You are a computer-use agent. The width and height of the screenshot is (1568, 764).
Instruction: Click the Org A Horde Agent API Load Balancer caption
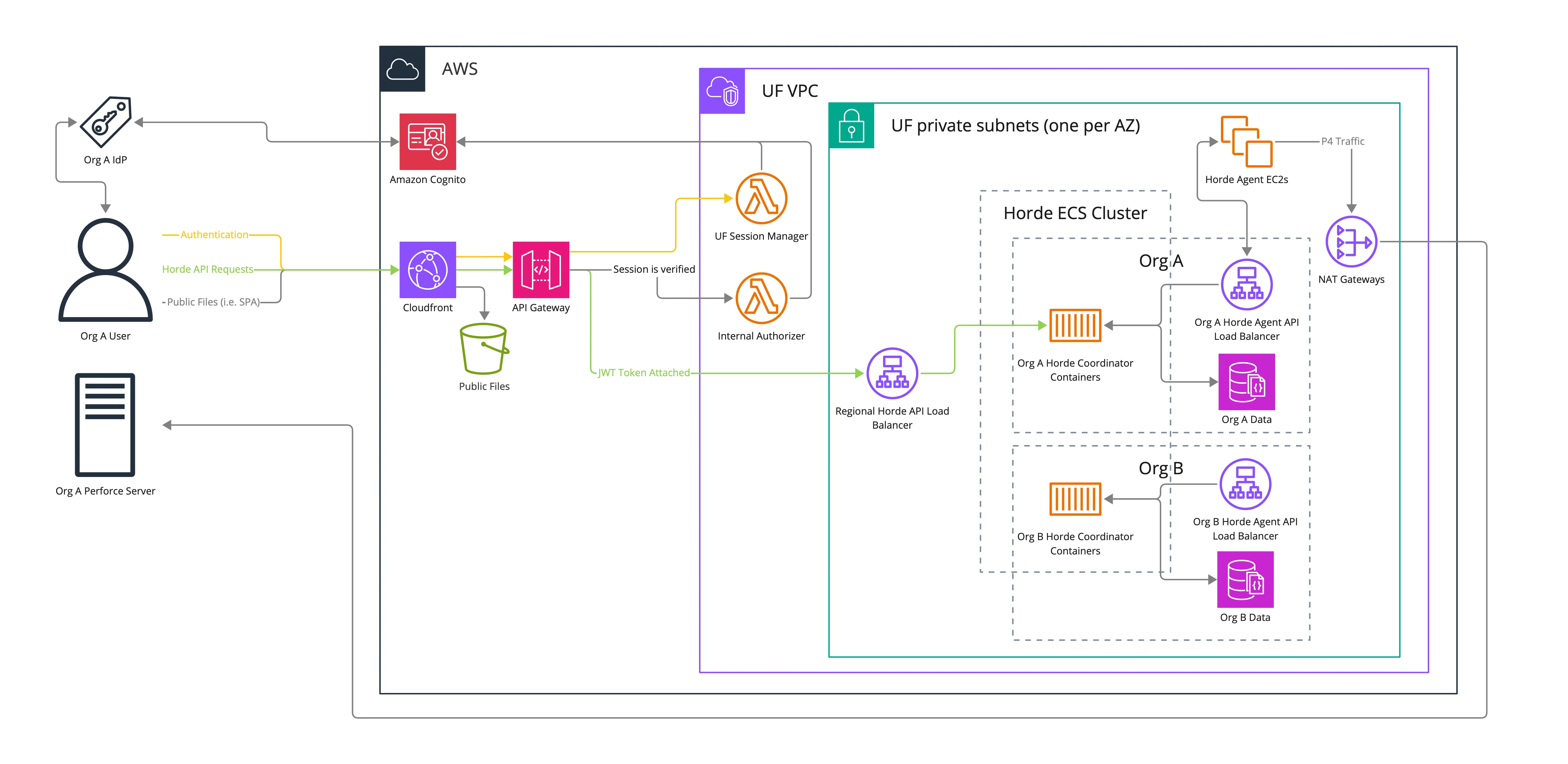coord(1247,329)
